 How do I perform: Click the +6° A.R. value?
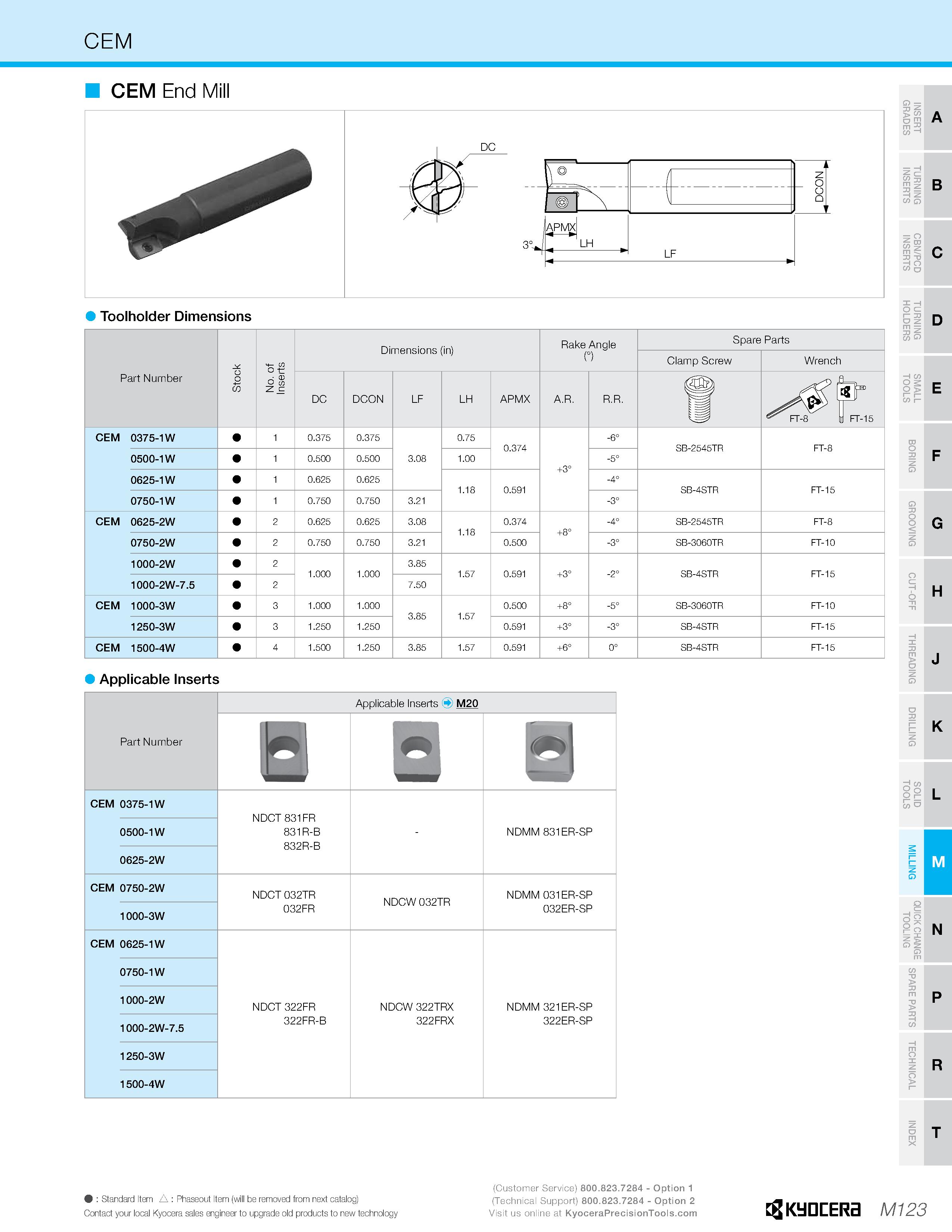click(564, 648)
